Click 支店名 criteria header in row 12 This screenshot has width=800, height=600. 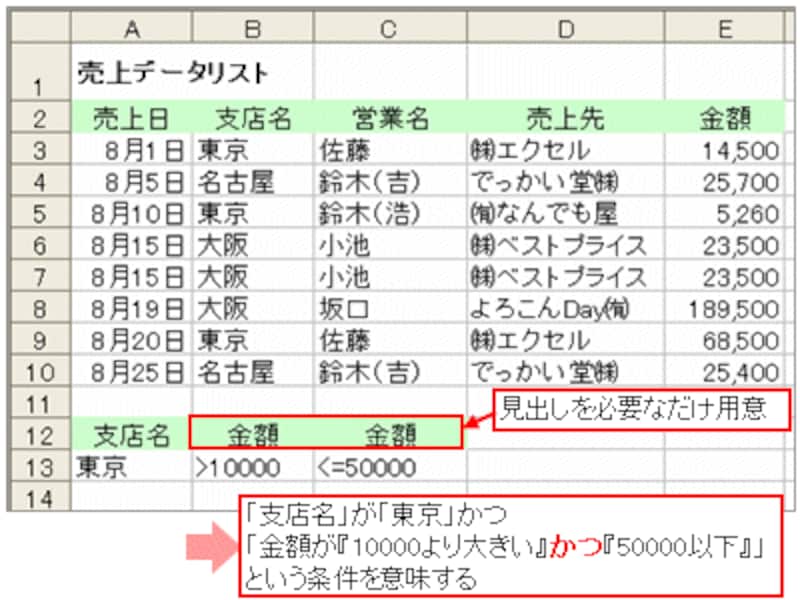pyautogui.click(x=132, y=434)
